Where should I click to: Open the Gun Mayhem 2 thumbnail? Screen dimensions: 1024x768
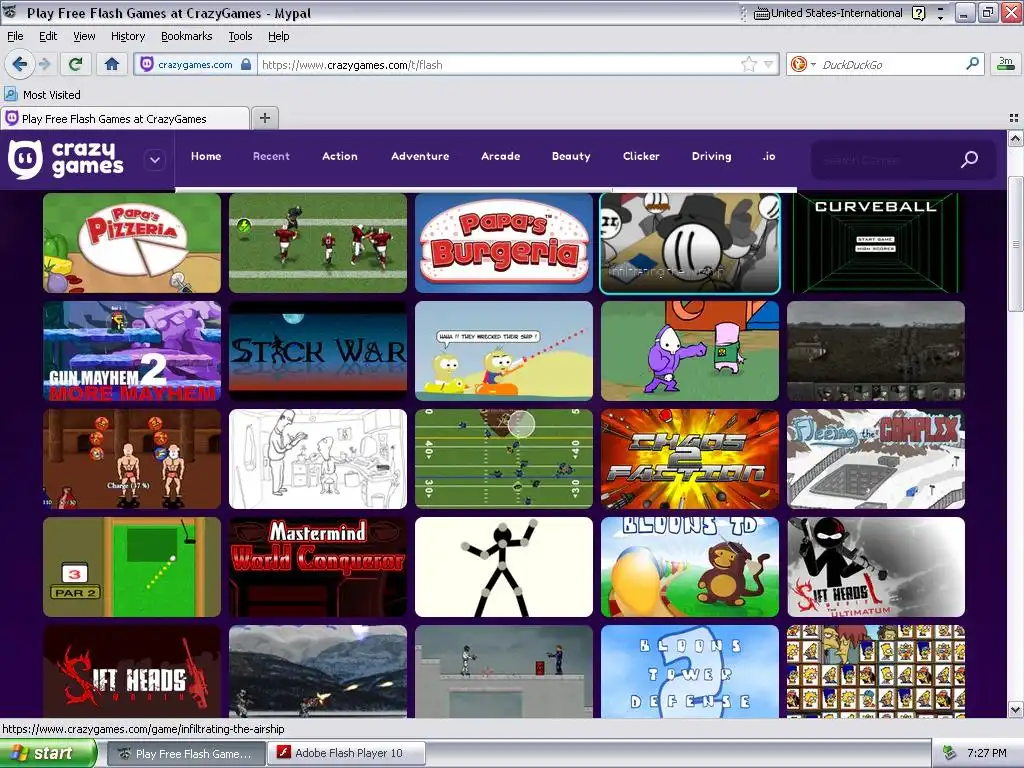click(132, 351)
